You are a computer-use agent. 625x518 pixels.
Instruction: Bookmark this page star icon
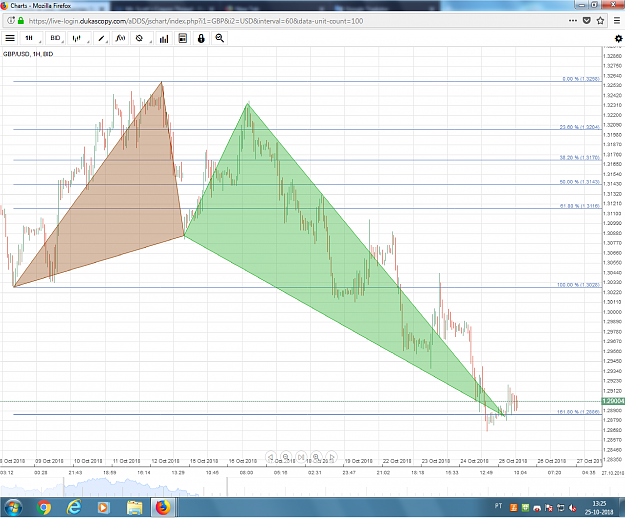pyautogui.click(x=601, y=21)
